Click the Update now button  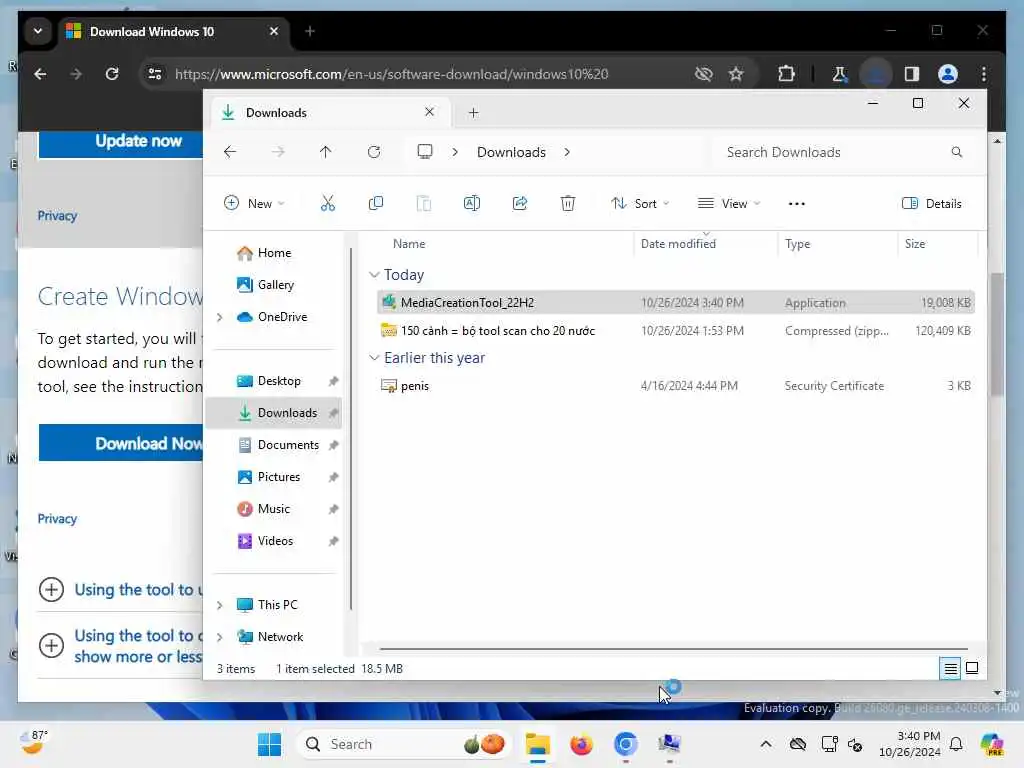click(x=121, y=144)
